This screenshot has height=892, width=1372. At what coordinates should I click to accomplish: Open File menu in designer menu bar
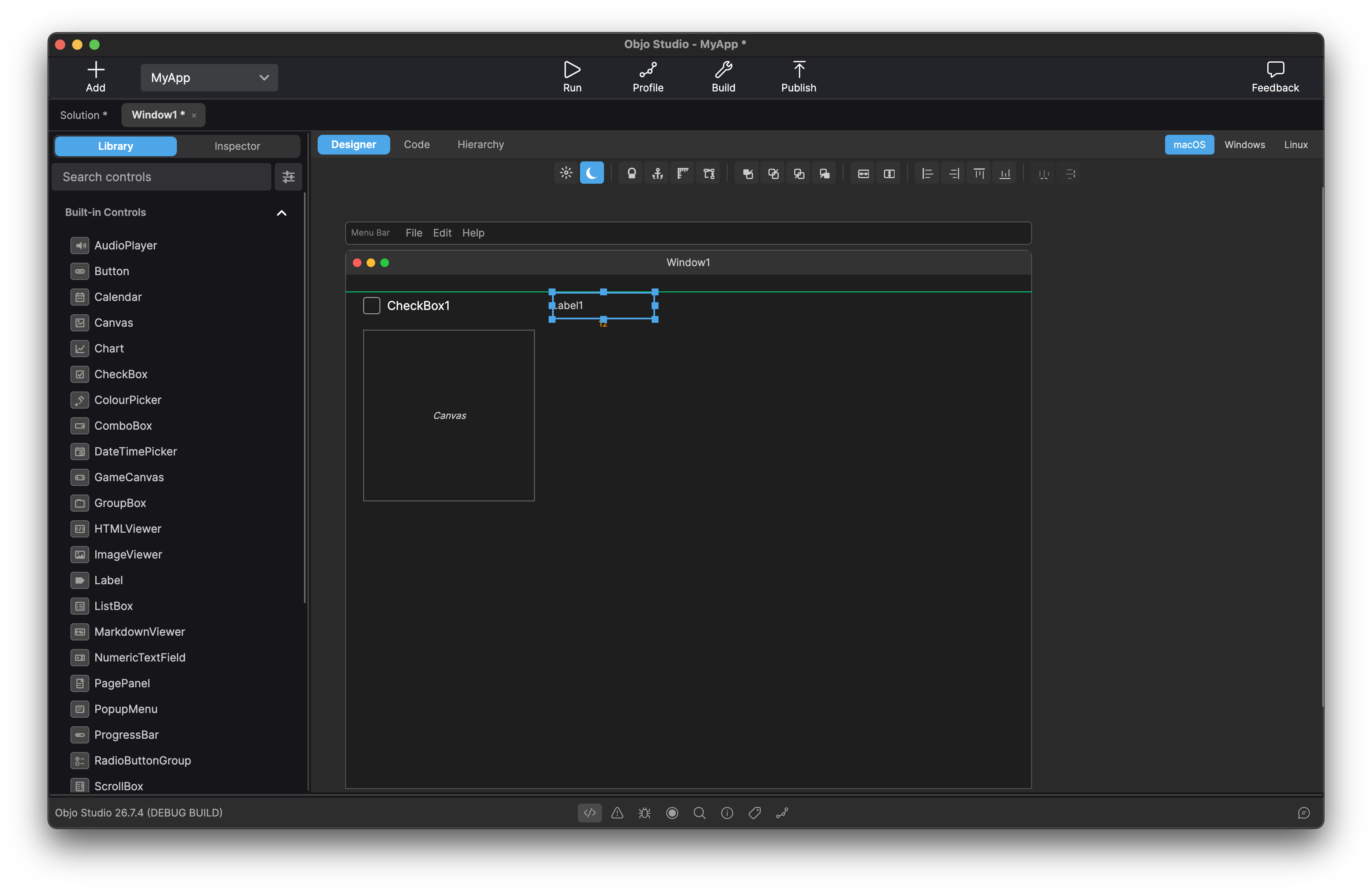(414, 233)
